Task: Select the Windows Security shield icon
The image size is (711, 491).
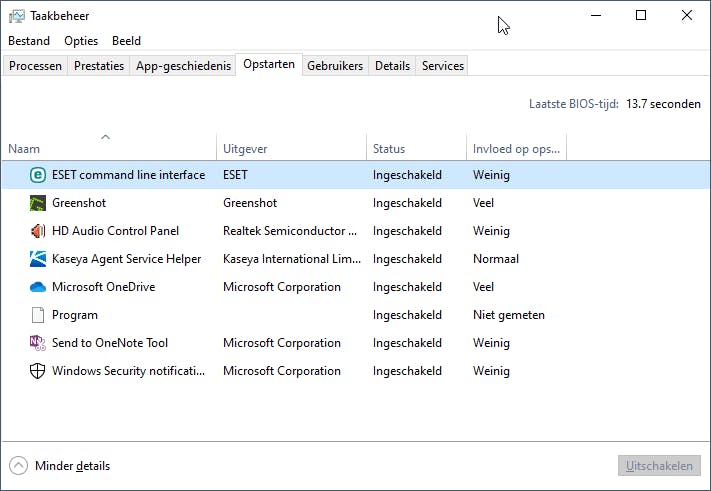Action: 38,371
